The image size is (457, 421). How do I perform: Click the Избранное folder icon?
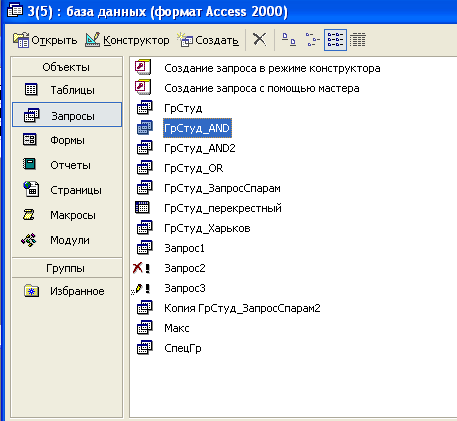point(31,291)
